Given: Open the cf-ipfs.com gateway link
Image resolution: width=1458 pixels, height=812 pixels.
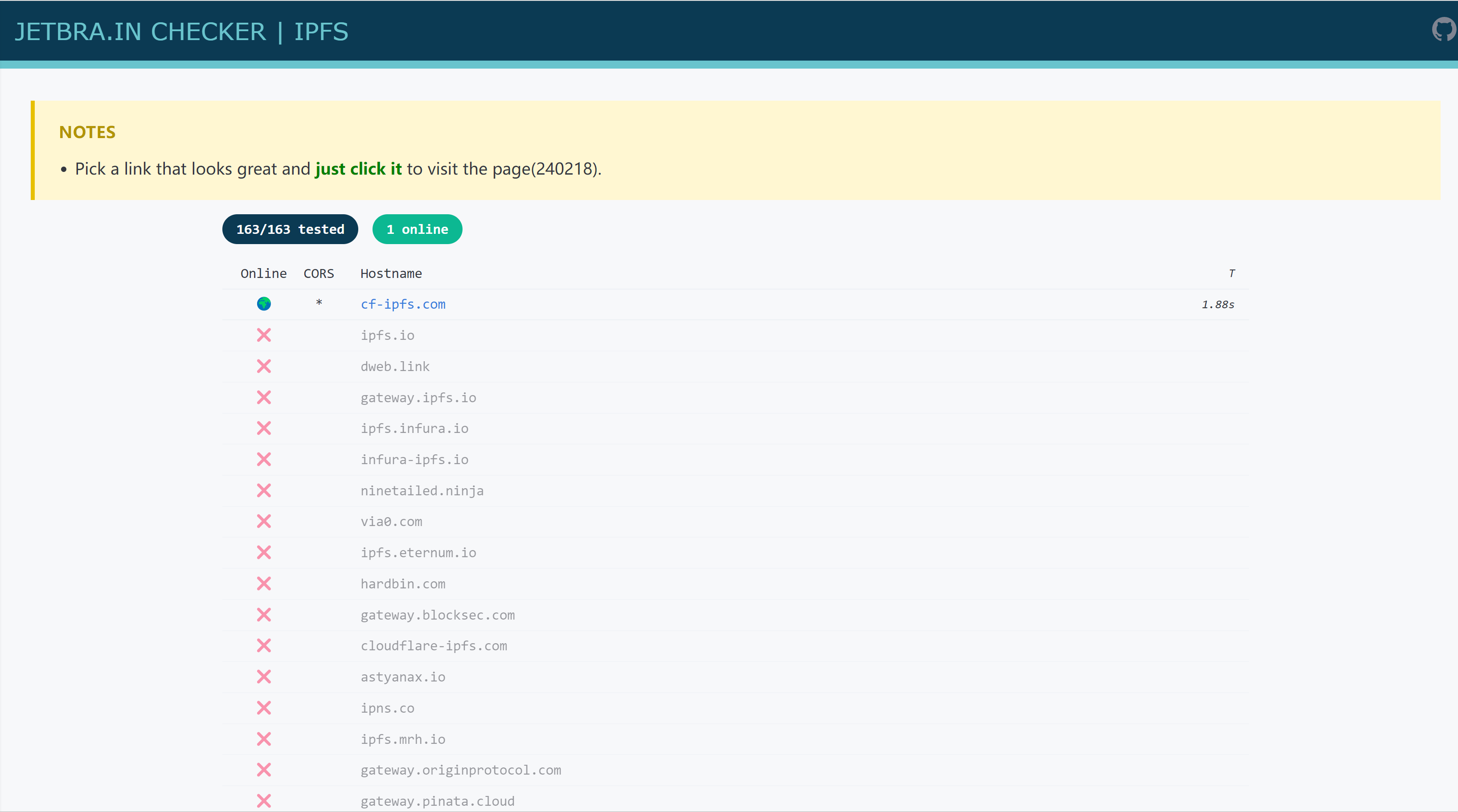Looking at the screenshot, I should 403,304.
